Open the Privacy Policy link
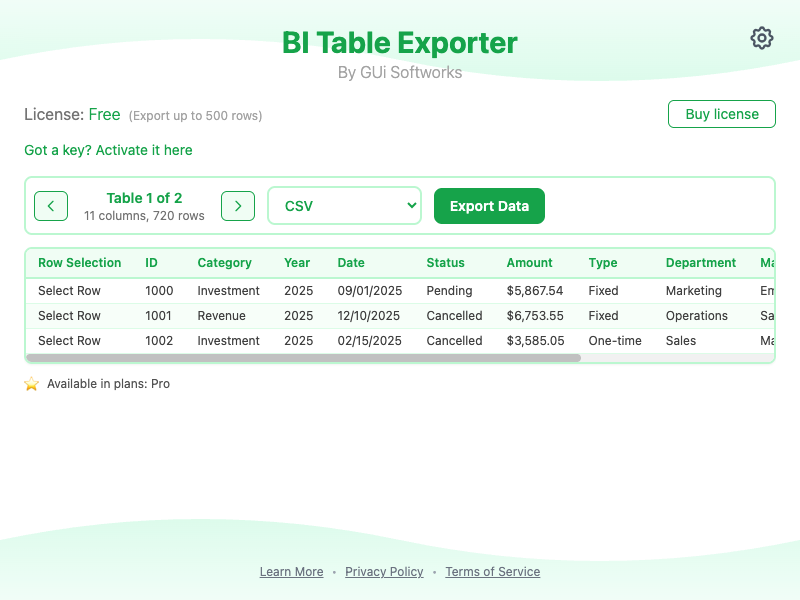 coord(384,572)
